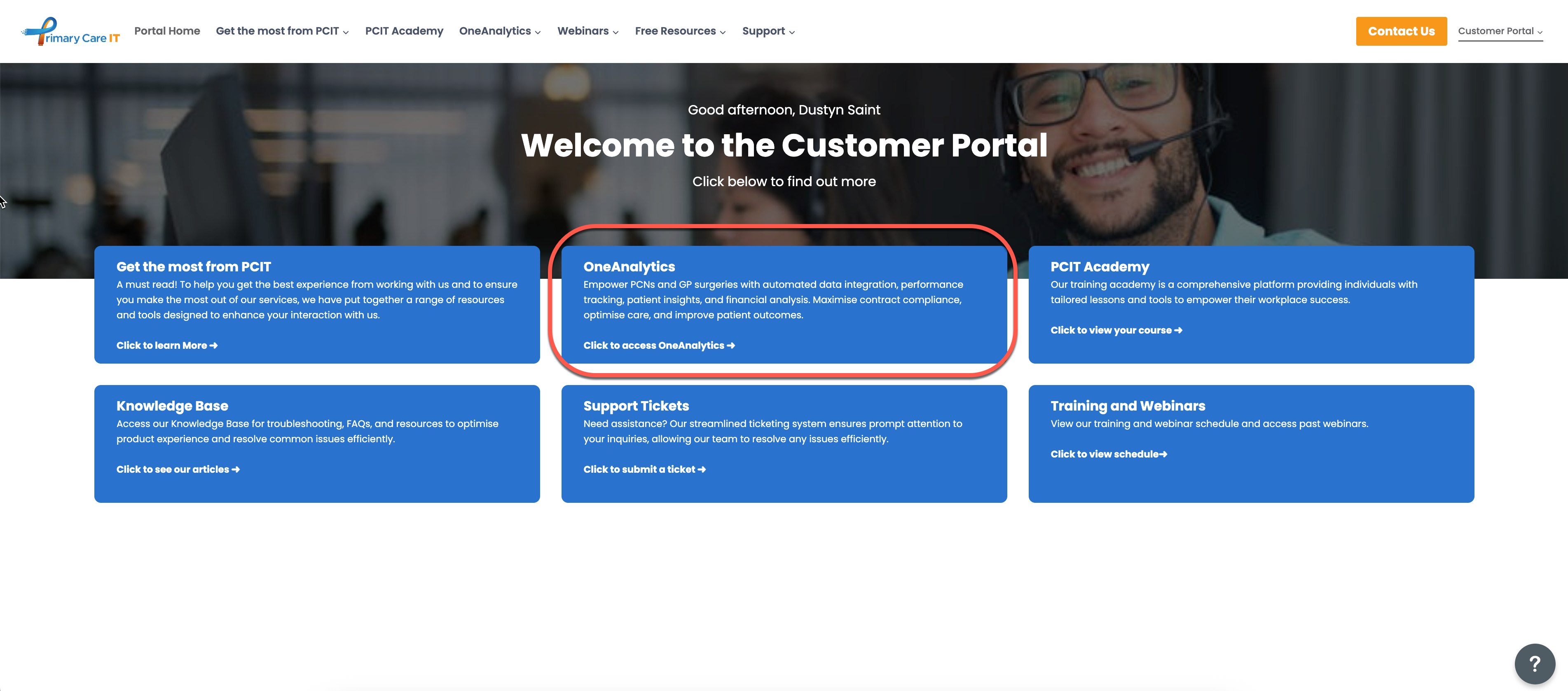Click the orange Contact Us button
This screenshot has width=1568, height=691.
pyautogui.click(x=1401, y=31)
